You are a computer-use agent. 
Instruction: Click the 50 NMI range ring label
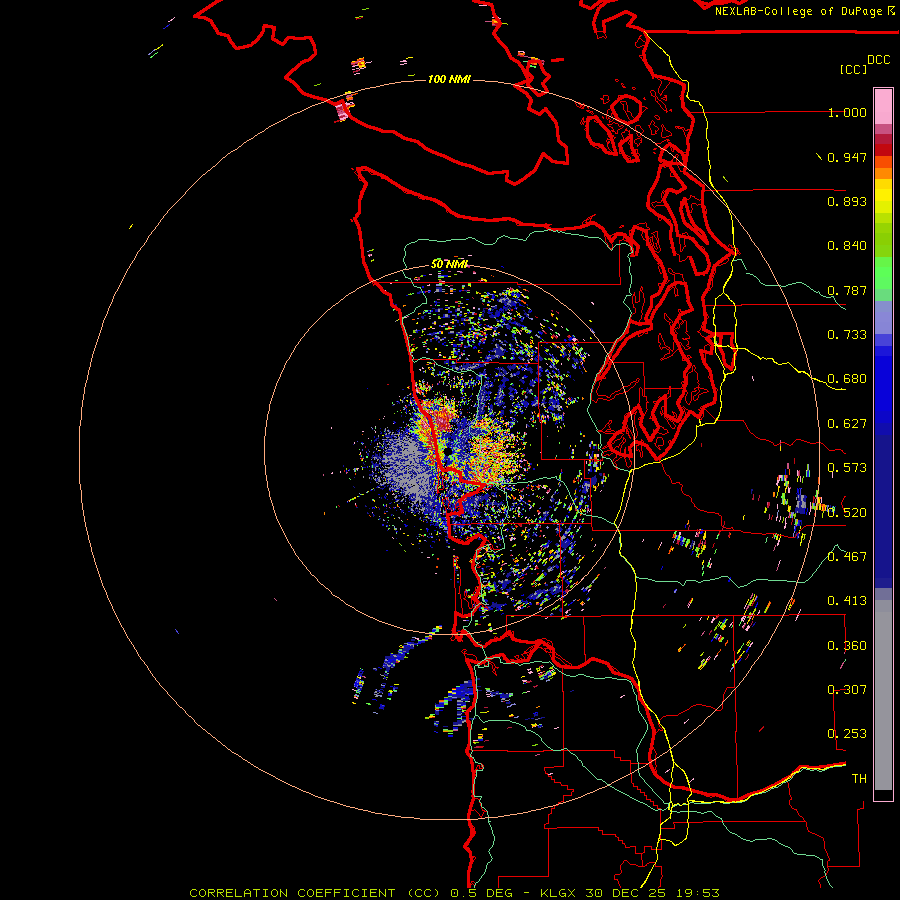click(449, 264)
